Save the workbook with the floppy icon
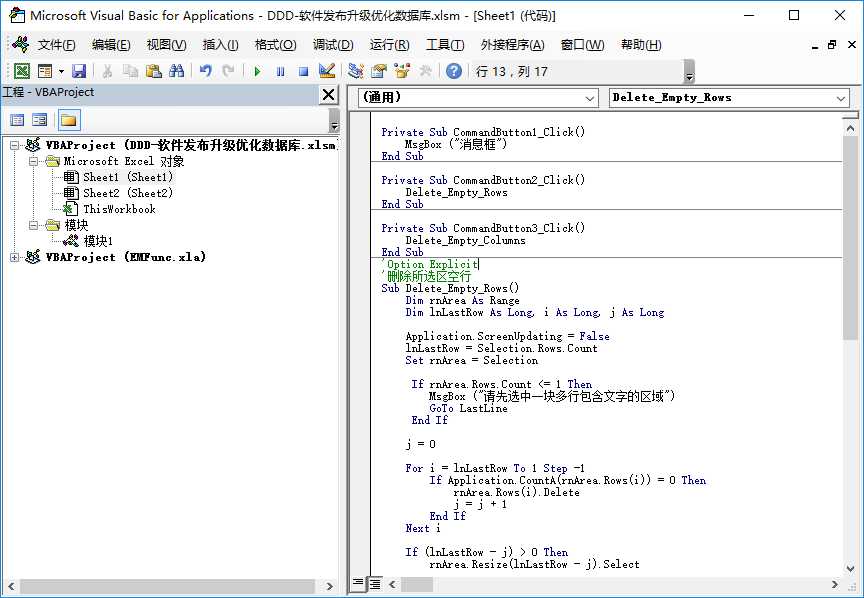 79,71
